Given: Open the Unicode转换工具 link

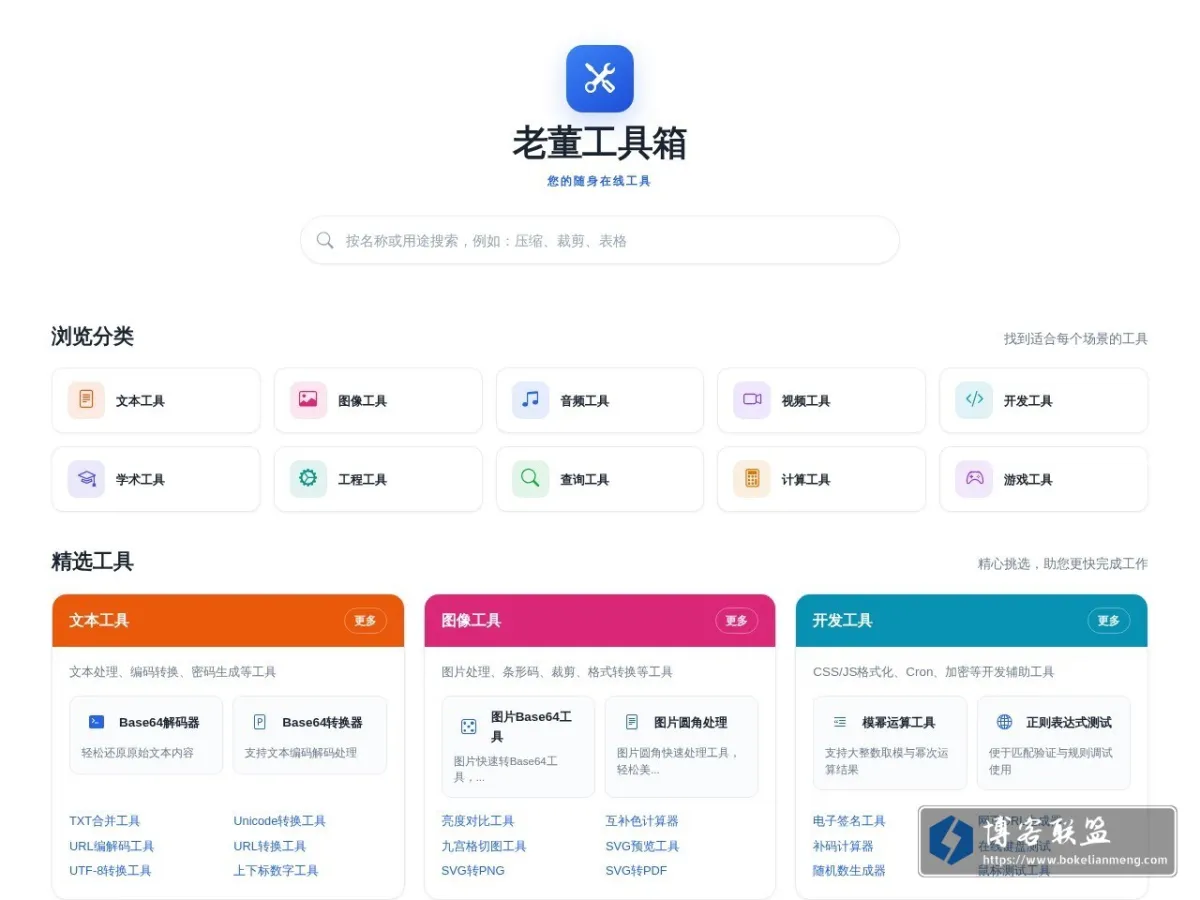Looking at the screenshot, I should click(x=280, y=821).
